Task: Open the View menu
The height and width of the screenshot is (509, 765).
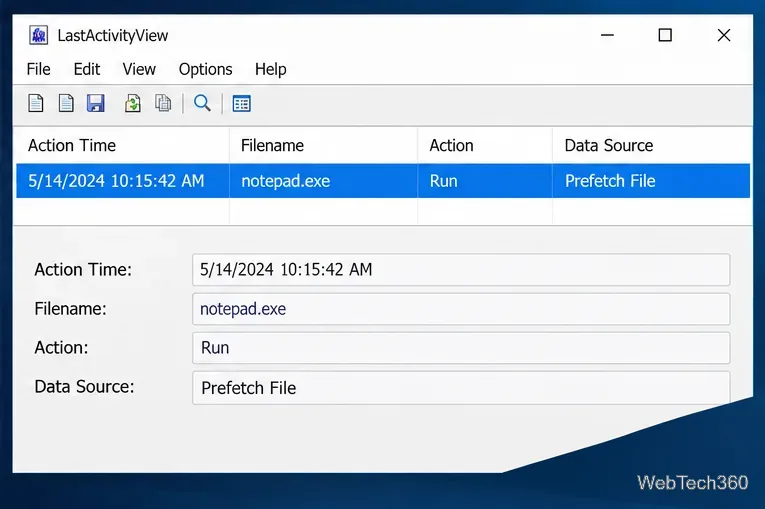Action: (139, 69)
